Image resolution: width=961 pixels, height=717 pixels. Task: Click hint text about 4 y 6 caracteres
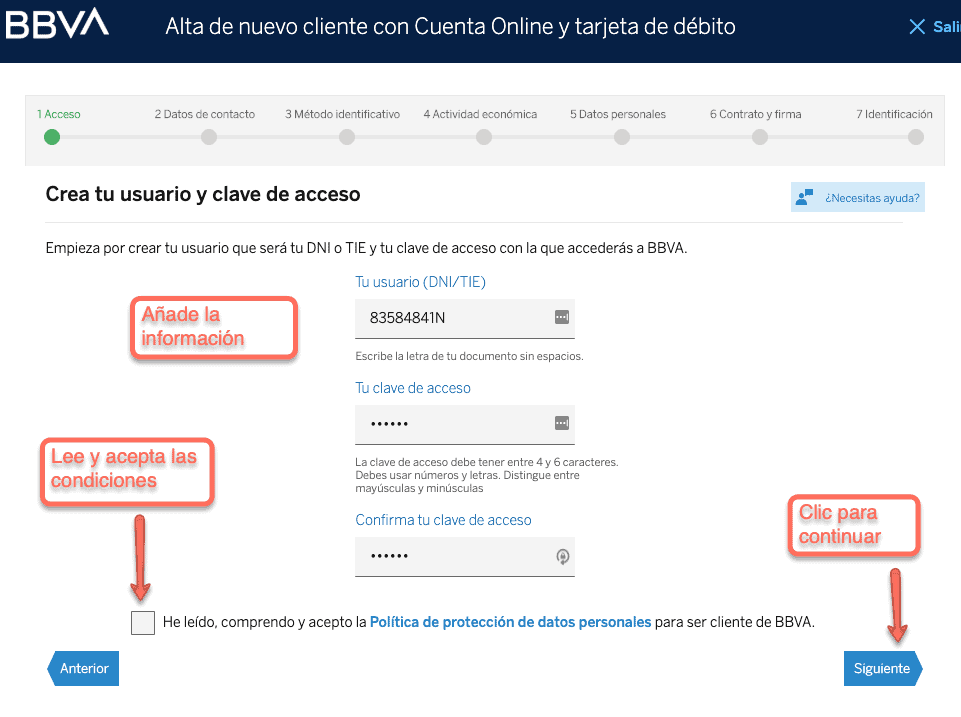(487, 475)
